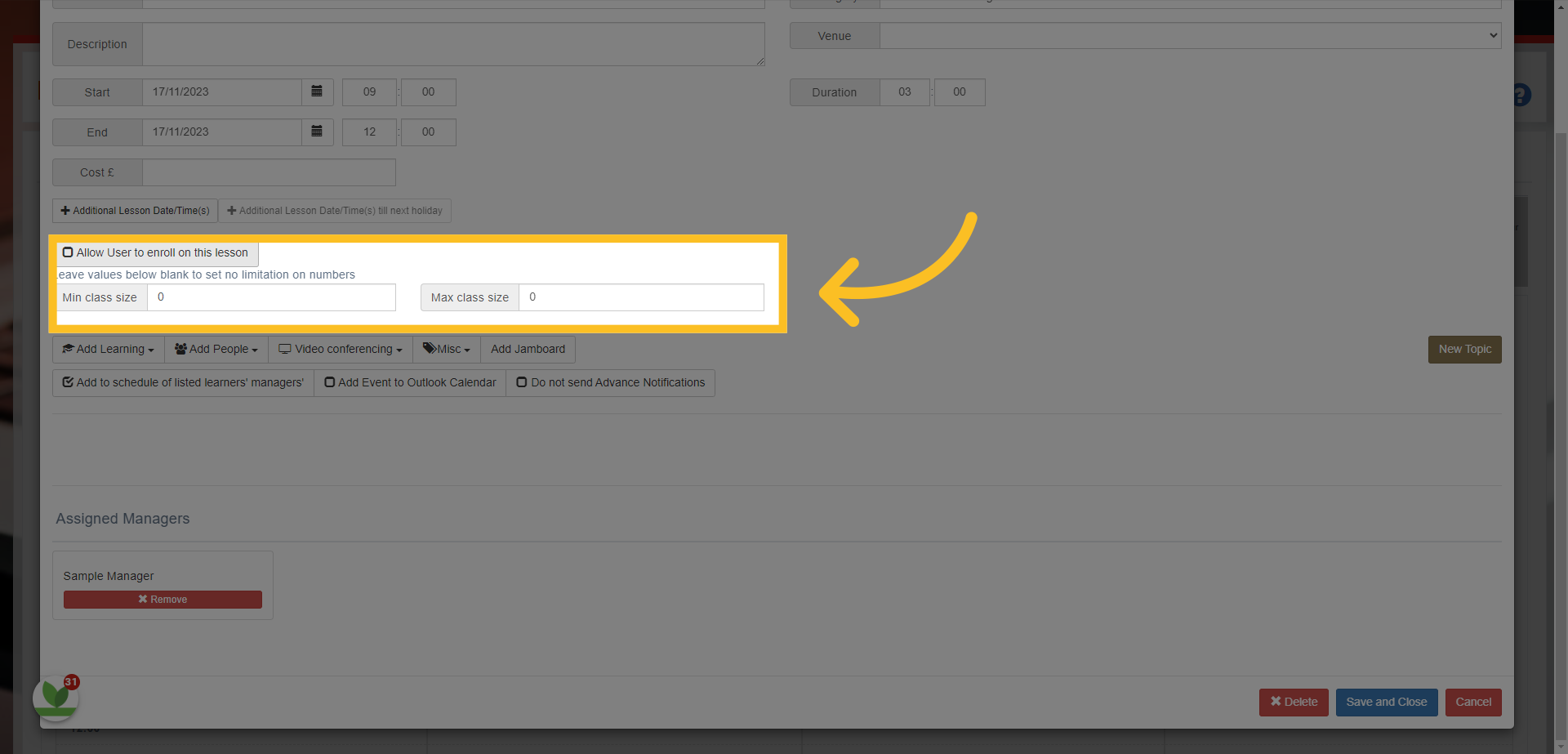Expand the Add Learning menu

[109, 349]
